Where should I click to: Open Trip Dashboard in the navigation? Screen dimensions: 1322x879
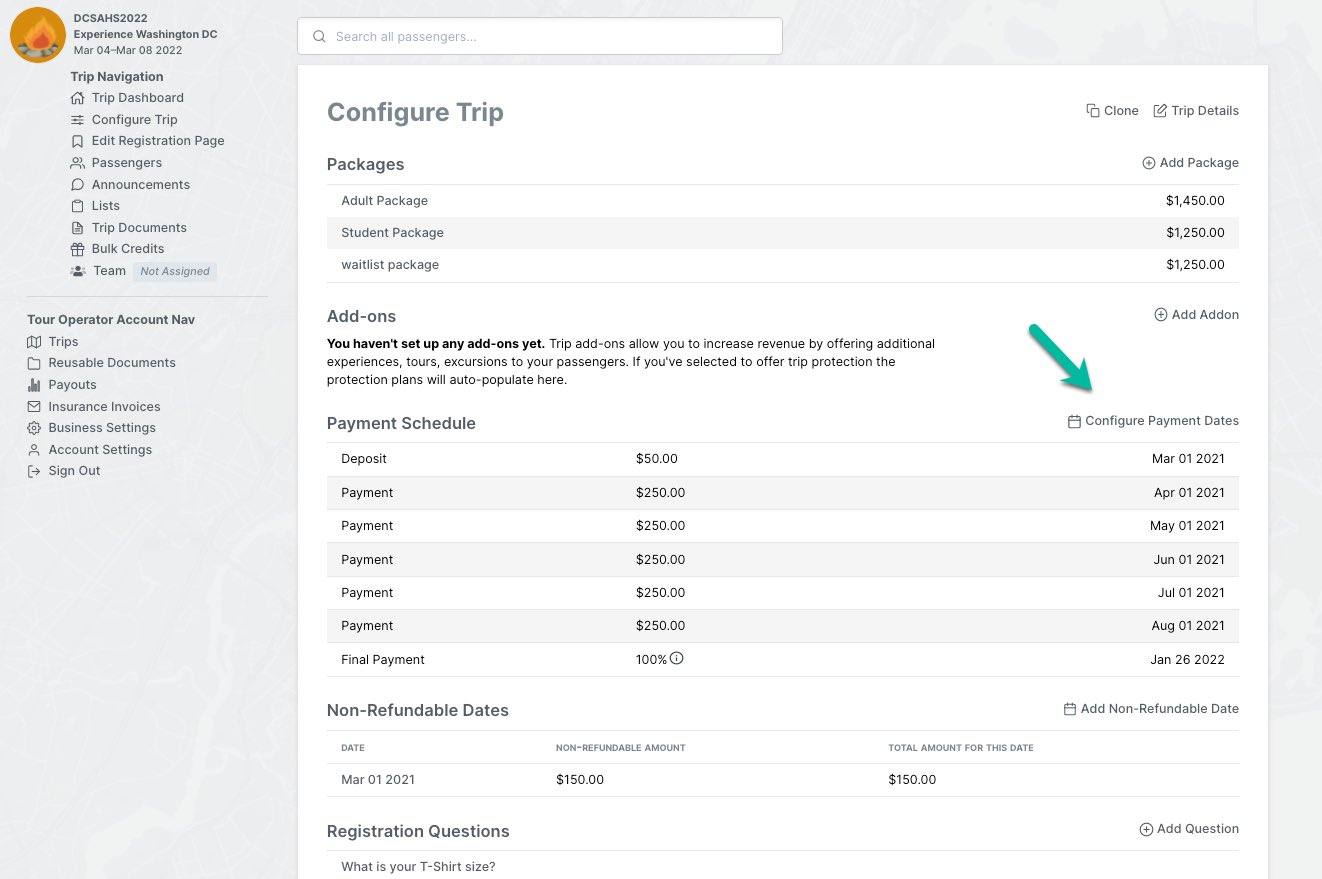(137, 98)
